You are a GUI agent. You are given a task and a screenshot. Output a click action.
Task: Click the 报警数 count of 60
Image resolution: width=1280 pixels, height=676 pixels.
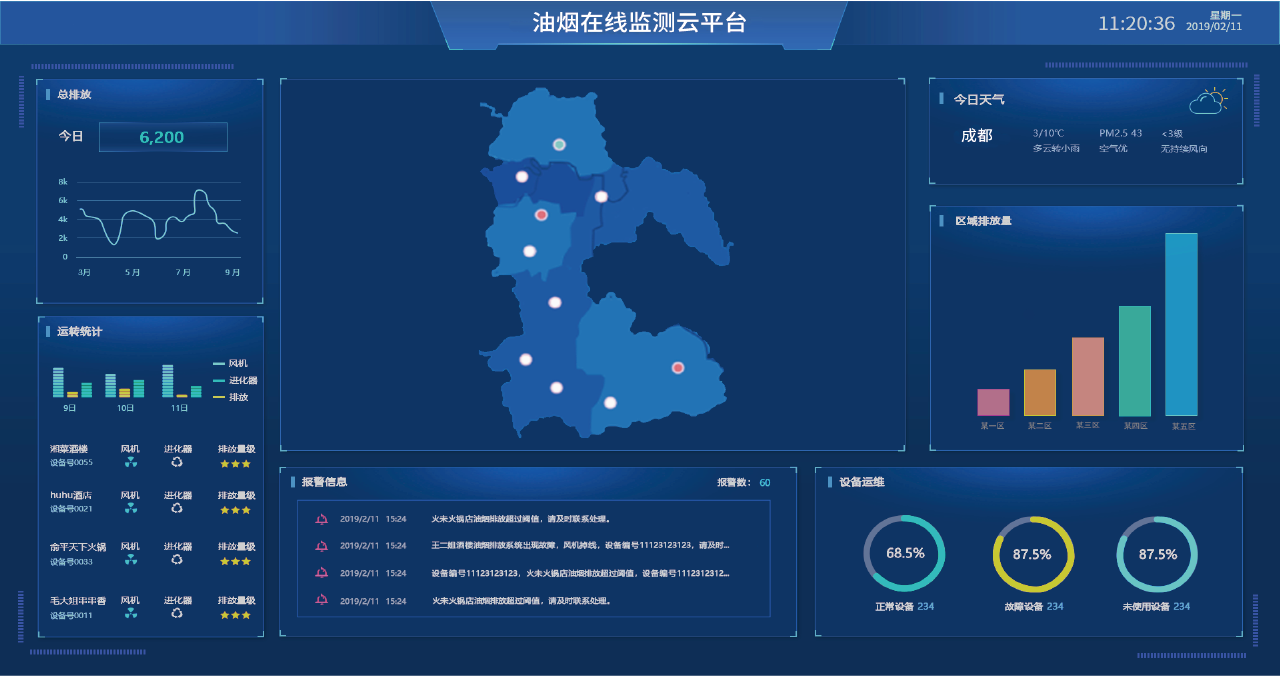tap(765, 483)
